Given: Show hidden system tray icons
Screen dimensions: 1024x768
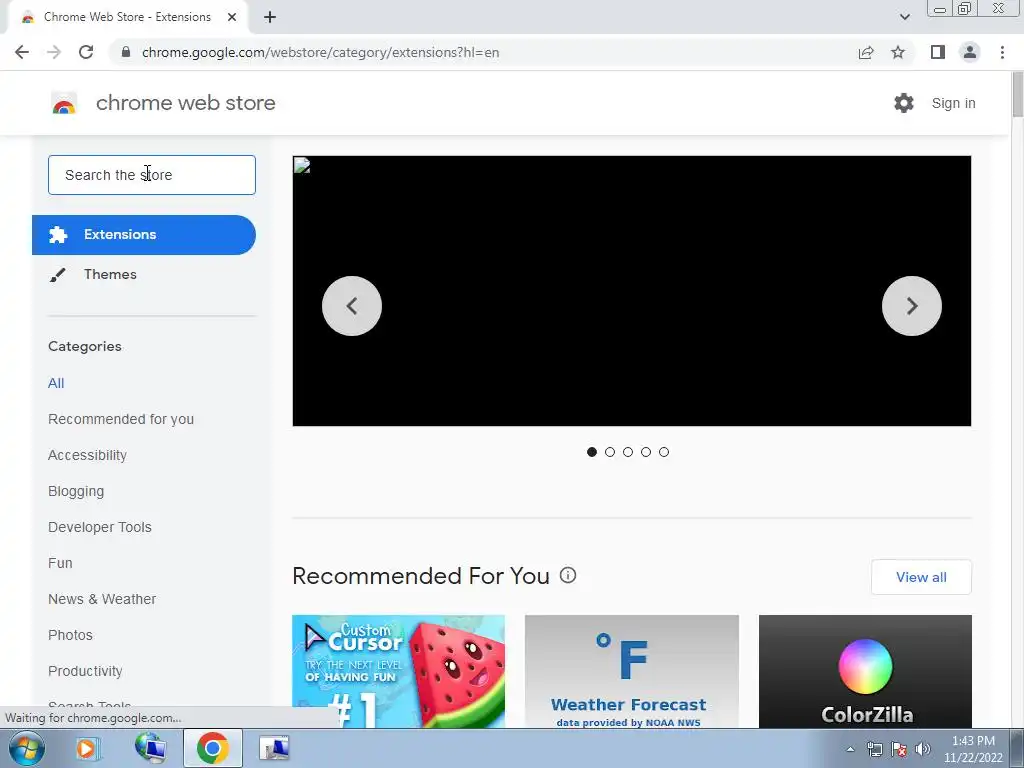Looking at the screenshot, I should [x=850, y=749].
